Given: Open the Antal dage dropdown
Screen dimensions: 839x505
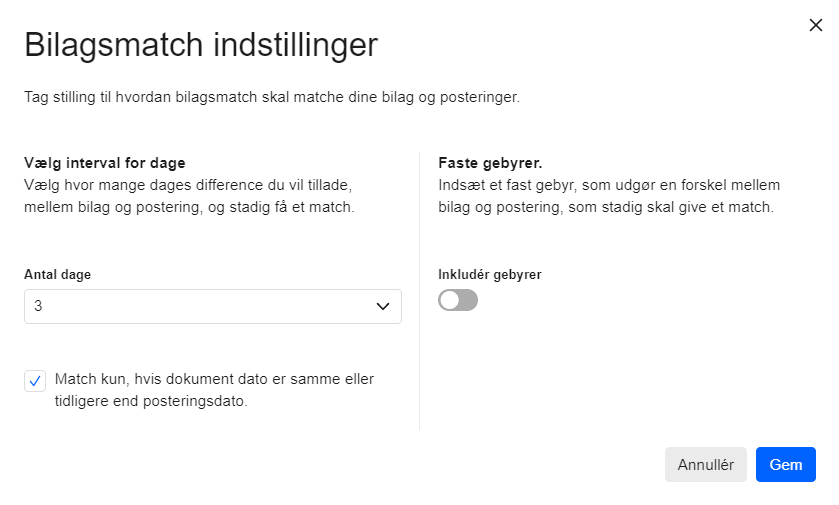Looking at the screenshot, I should 213,307.
